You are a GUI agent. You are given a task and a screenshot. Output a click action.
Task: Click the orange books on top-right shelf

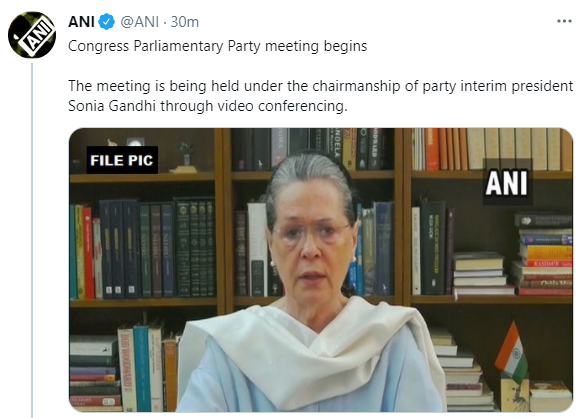pyautogui.click(x=449, y=149)
